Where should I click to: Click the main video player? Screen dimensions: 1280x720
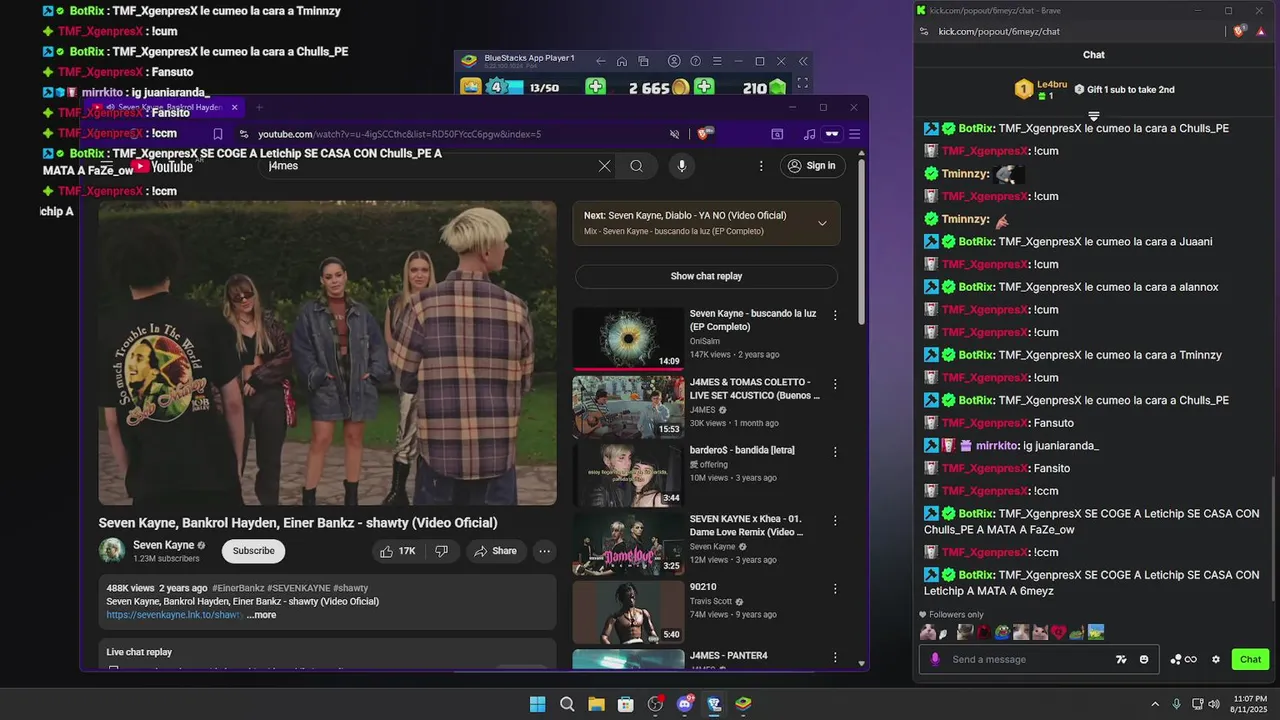327,353
